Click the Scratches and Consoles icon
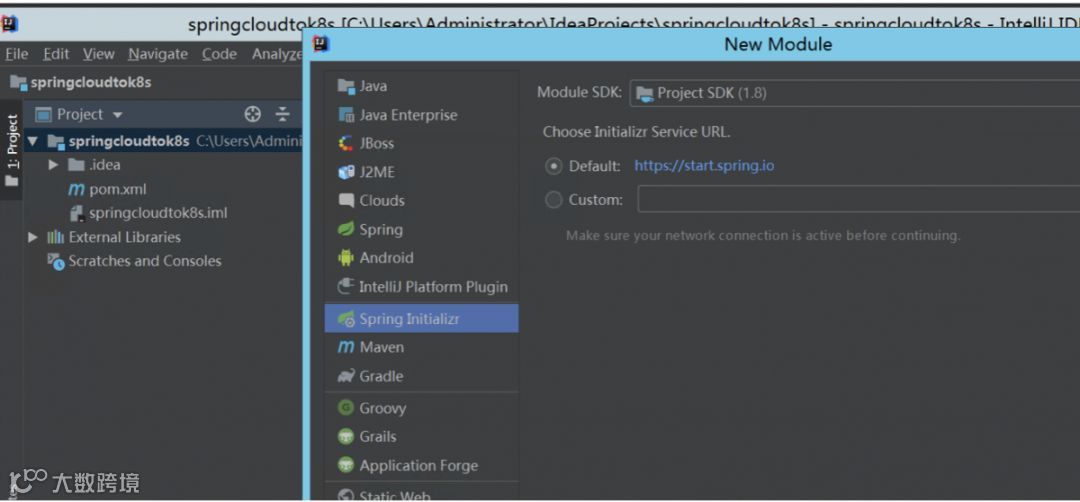The height and width of the screenshot is (502, 1080). pyautogui.click(x=55, y=261)
